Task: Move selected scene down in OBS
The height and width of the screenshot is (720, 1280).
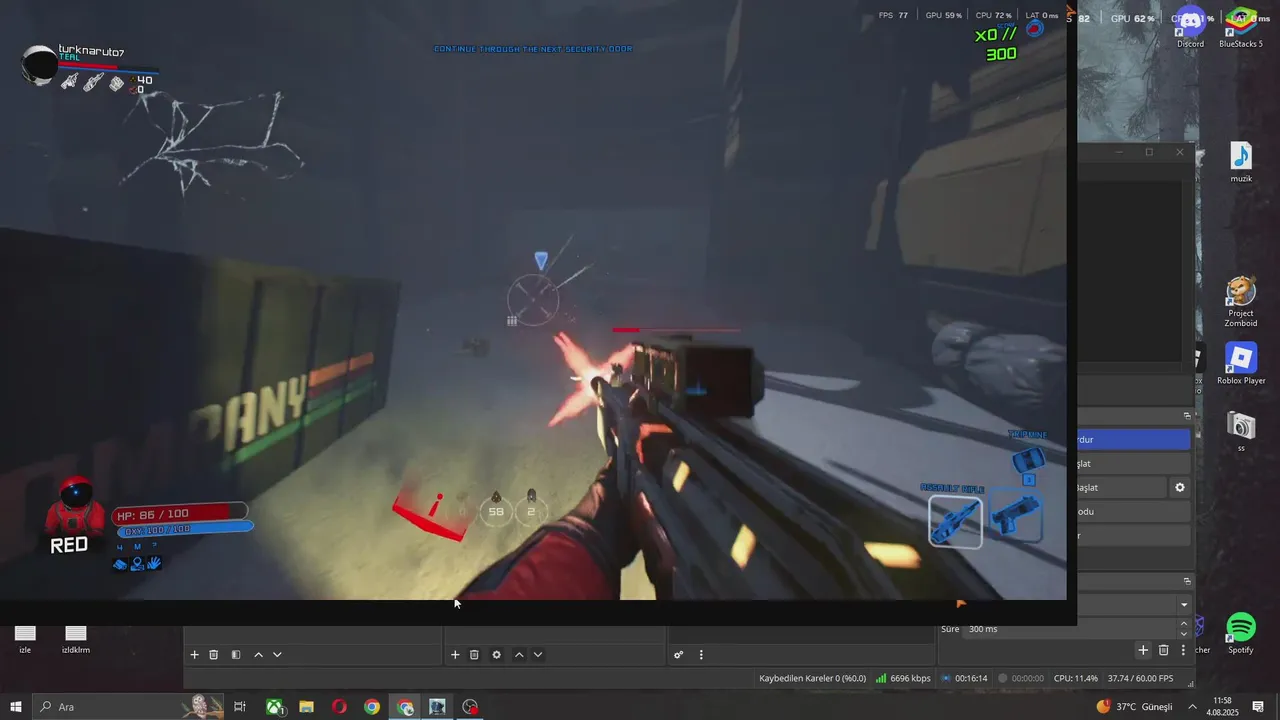Action: coord(277,655)
